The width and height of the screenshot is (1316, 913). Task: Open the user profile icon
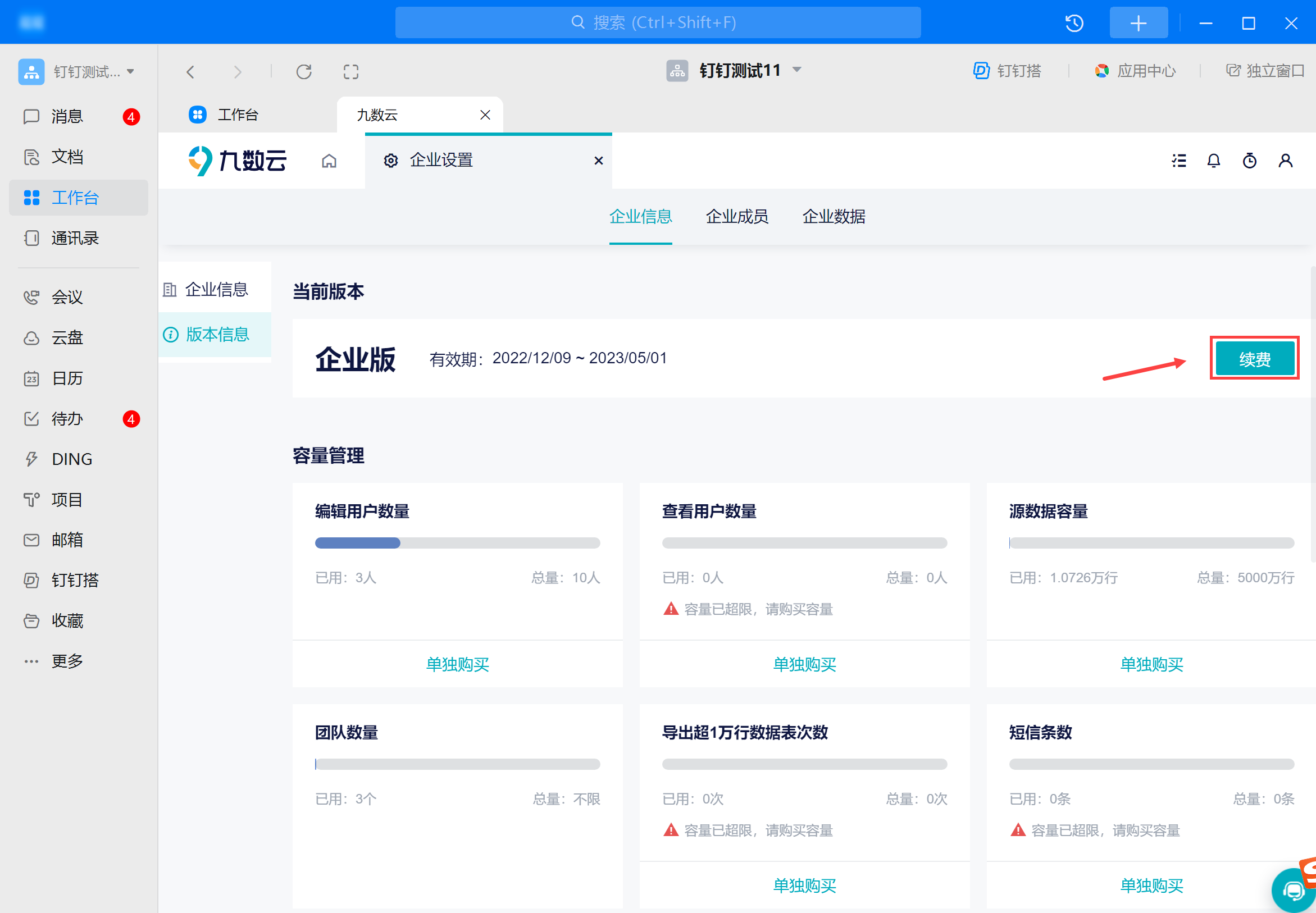(1285, 161)
